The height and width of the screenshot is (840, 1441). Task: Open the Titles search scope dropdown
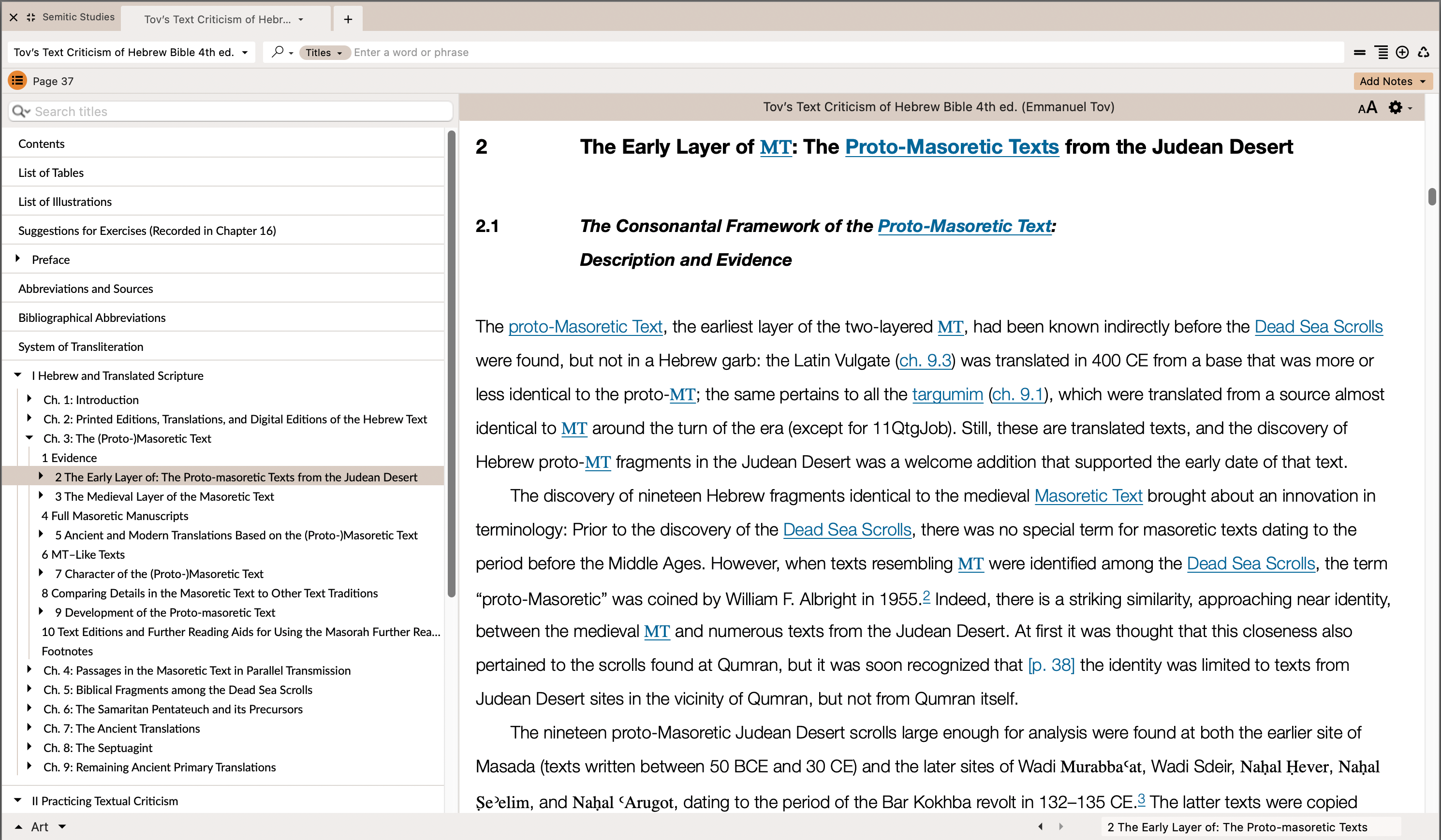click(323, 53)
